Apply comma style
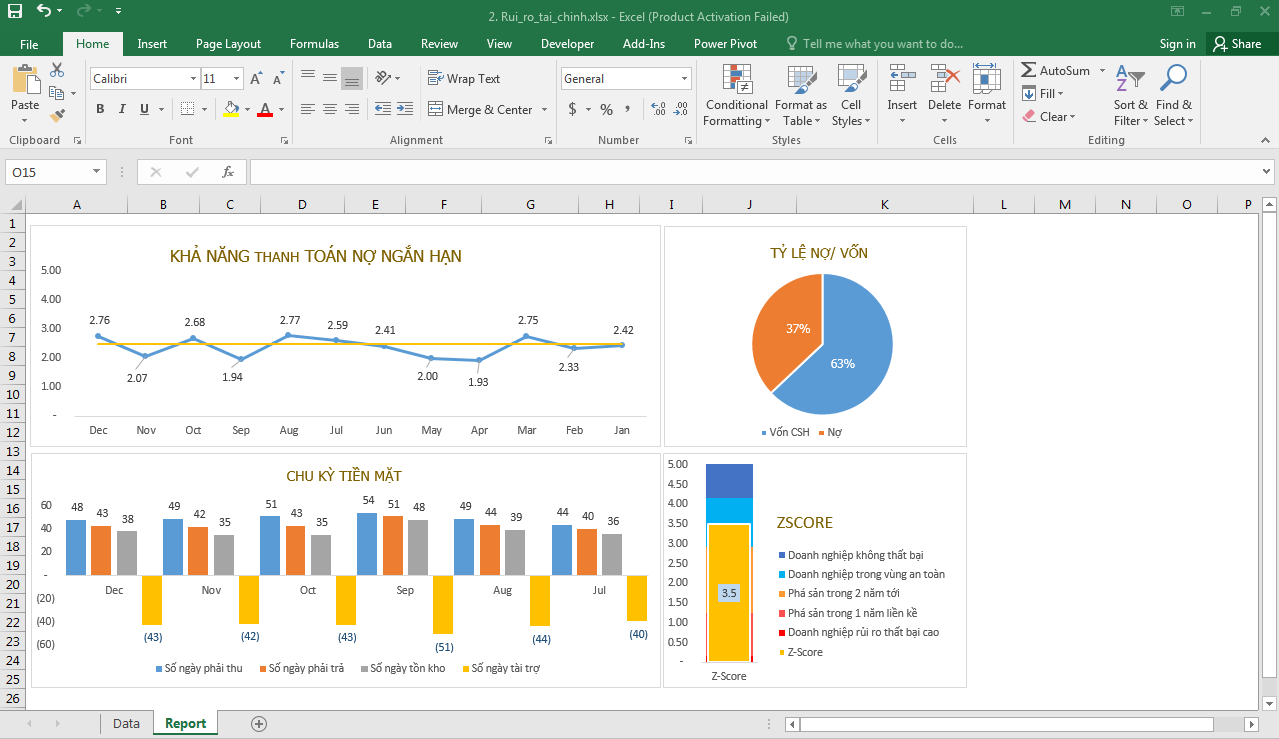This screenshot has width=1279, height=739. 628,109
